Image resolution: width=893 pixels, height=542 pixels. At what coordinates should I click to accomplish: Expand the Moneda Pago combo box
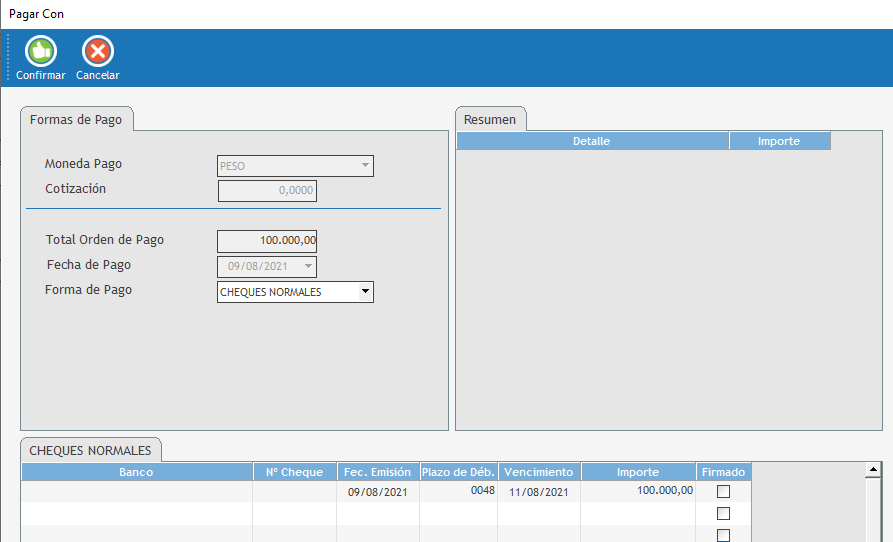[x=365, y=166]
